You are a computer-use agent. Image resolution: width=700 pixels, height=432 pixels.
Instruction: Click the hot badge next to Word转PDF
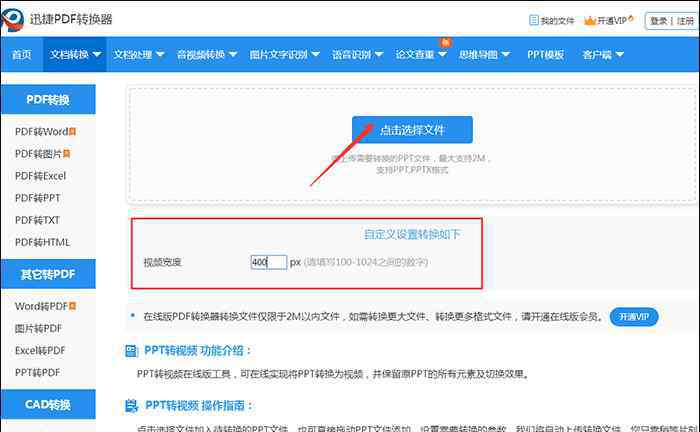(72, 306)
